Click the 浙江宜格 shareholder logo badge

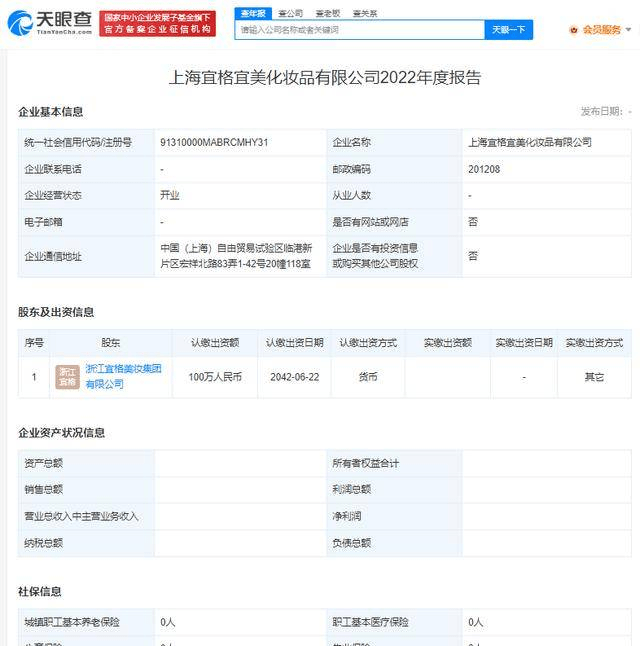coord(67,377)
